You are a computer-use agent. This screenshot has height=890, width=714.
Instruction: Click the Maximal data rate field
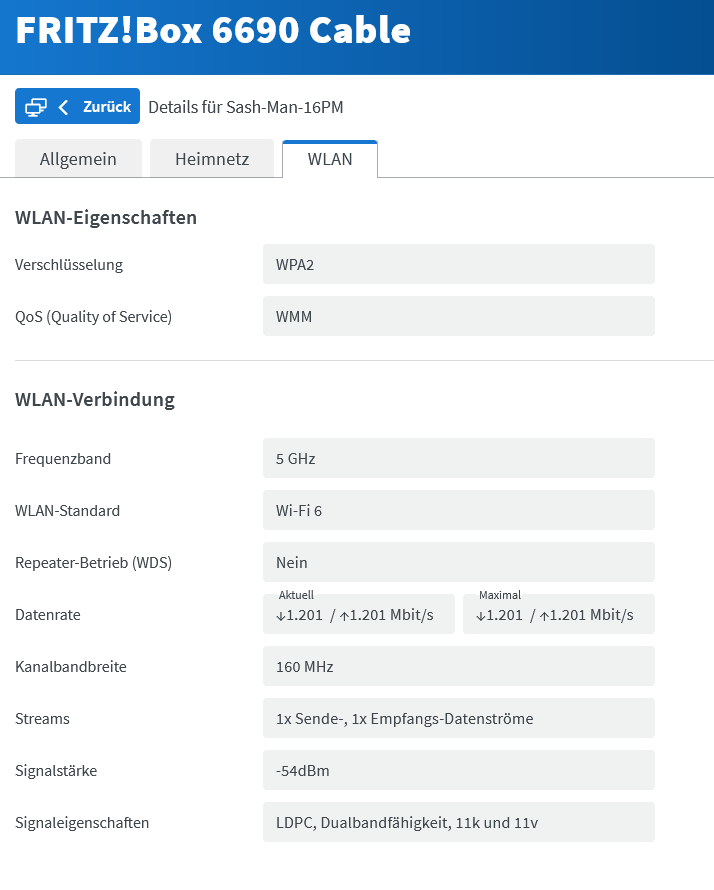[558, 615]
